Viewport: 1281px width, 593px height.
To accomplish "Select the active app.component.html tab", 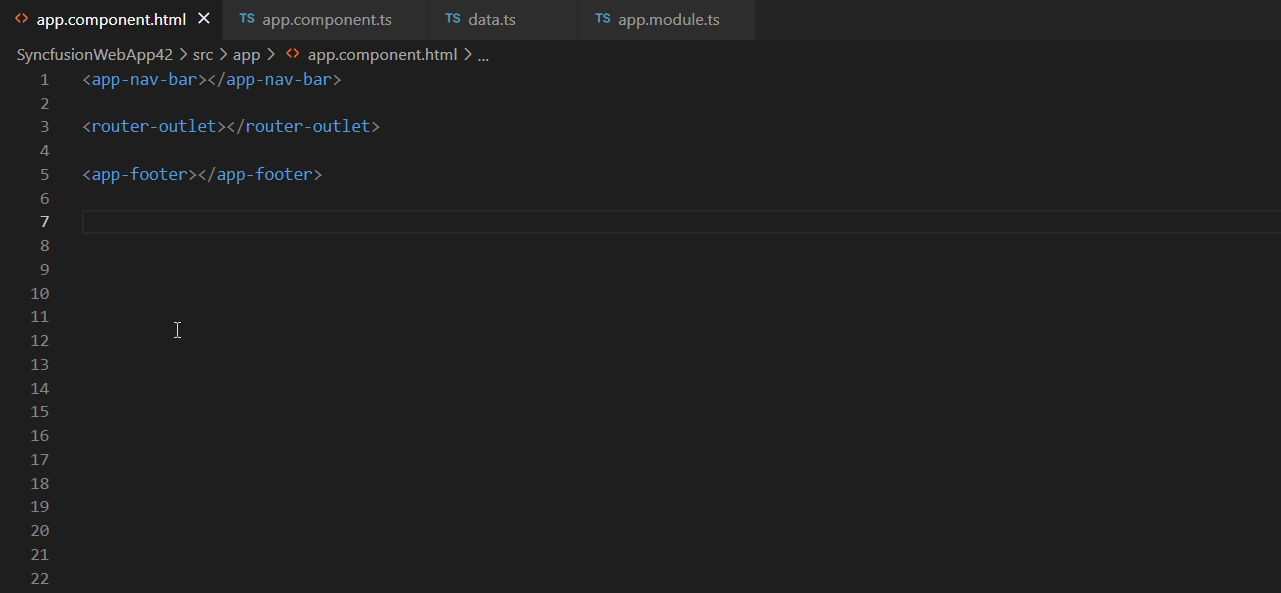I will pos(110,18).
